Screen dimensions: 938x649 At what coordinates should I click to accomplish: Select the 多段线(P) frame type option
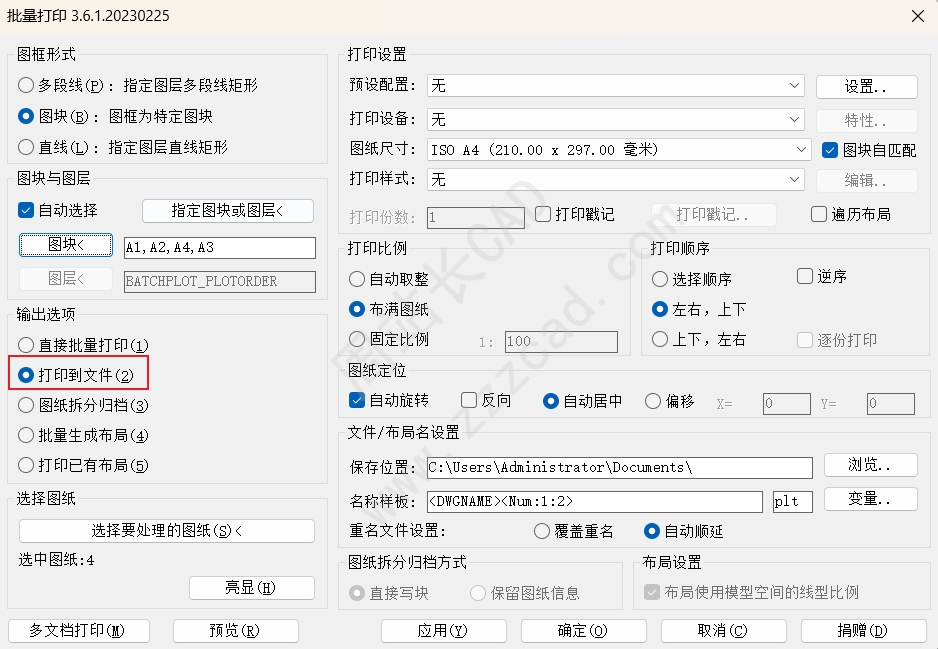click(x=27, y=86)
